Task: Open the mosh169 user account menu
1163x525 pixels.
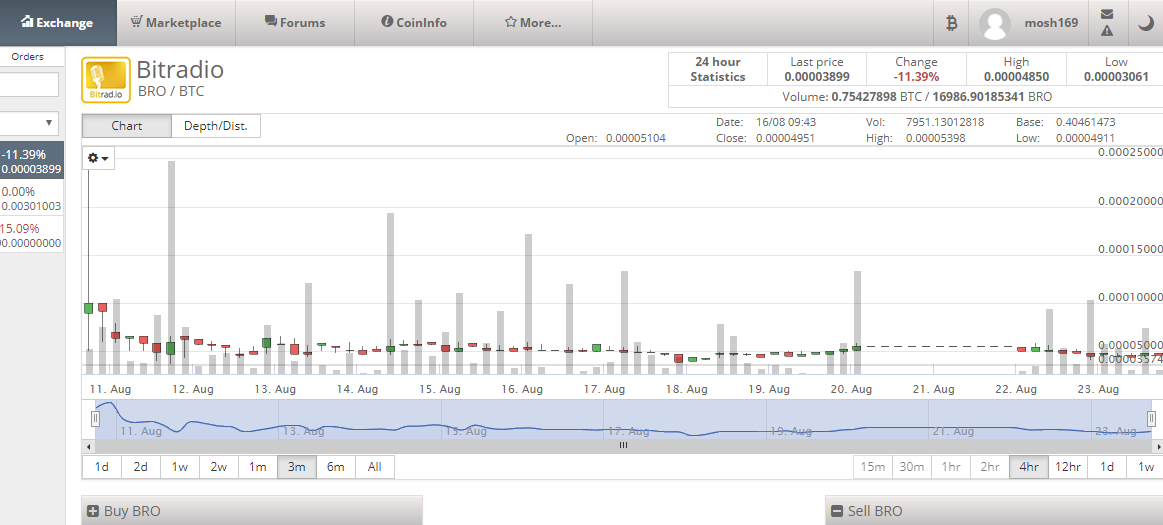Action: click(x=1029, y=23)
